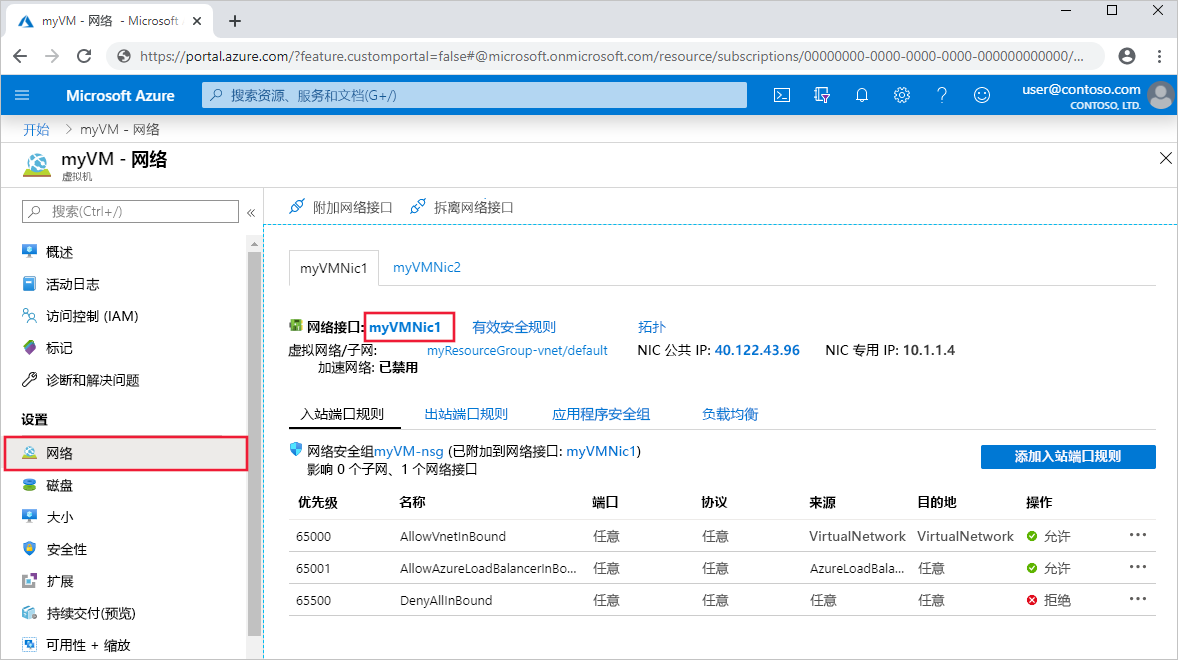Click network interface icon beside 网络接口
This screenshot has height=660, width=1178.
(296, 325)
